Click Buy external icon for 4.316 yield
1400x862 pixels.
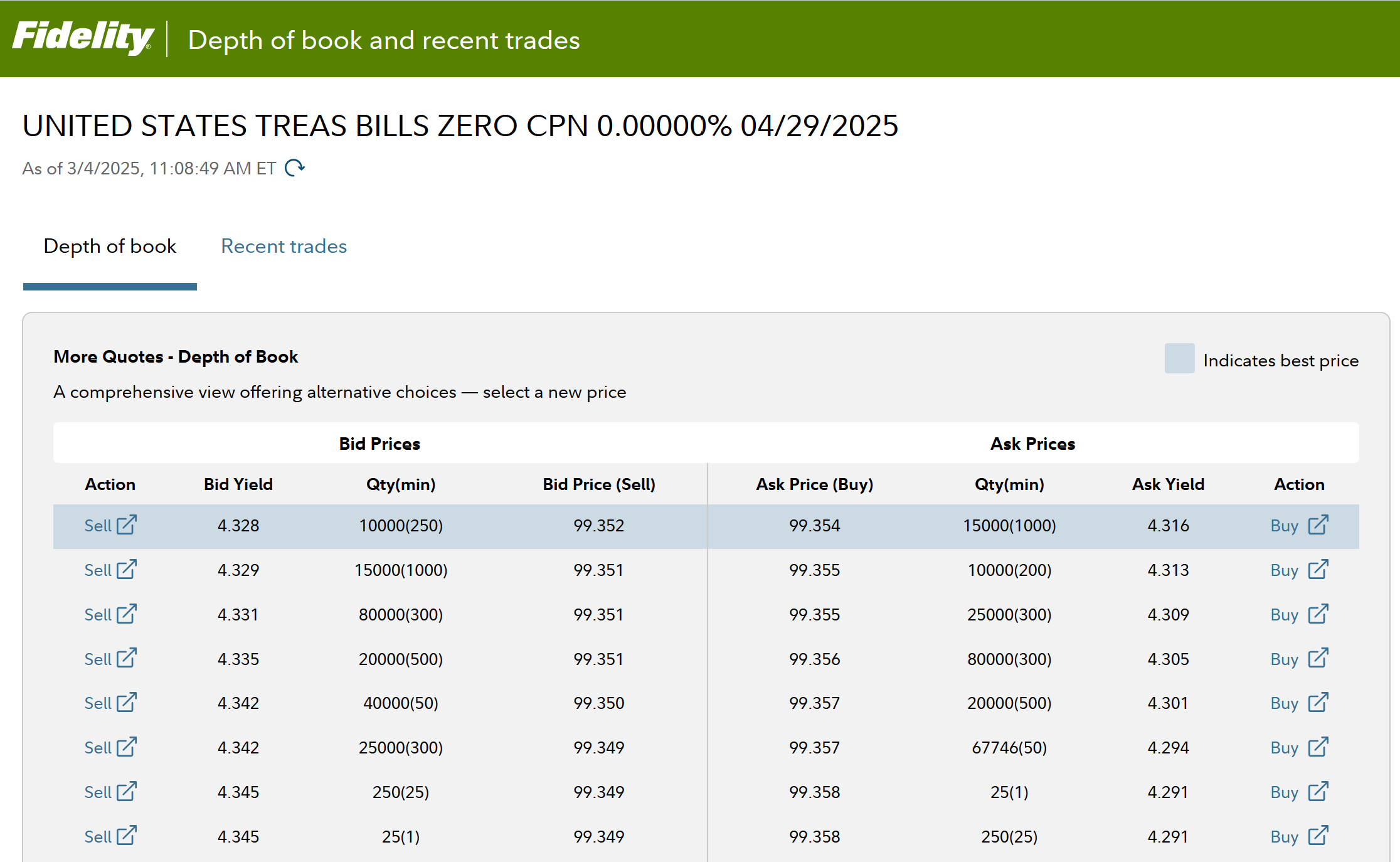point(1318,525)
